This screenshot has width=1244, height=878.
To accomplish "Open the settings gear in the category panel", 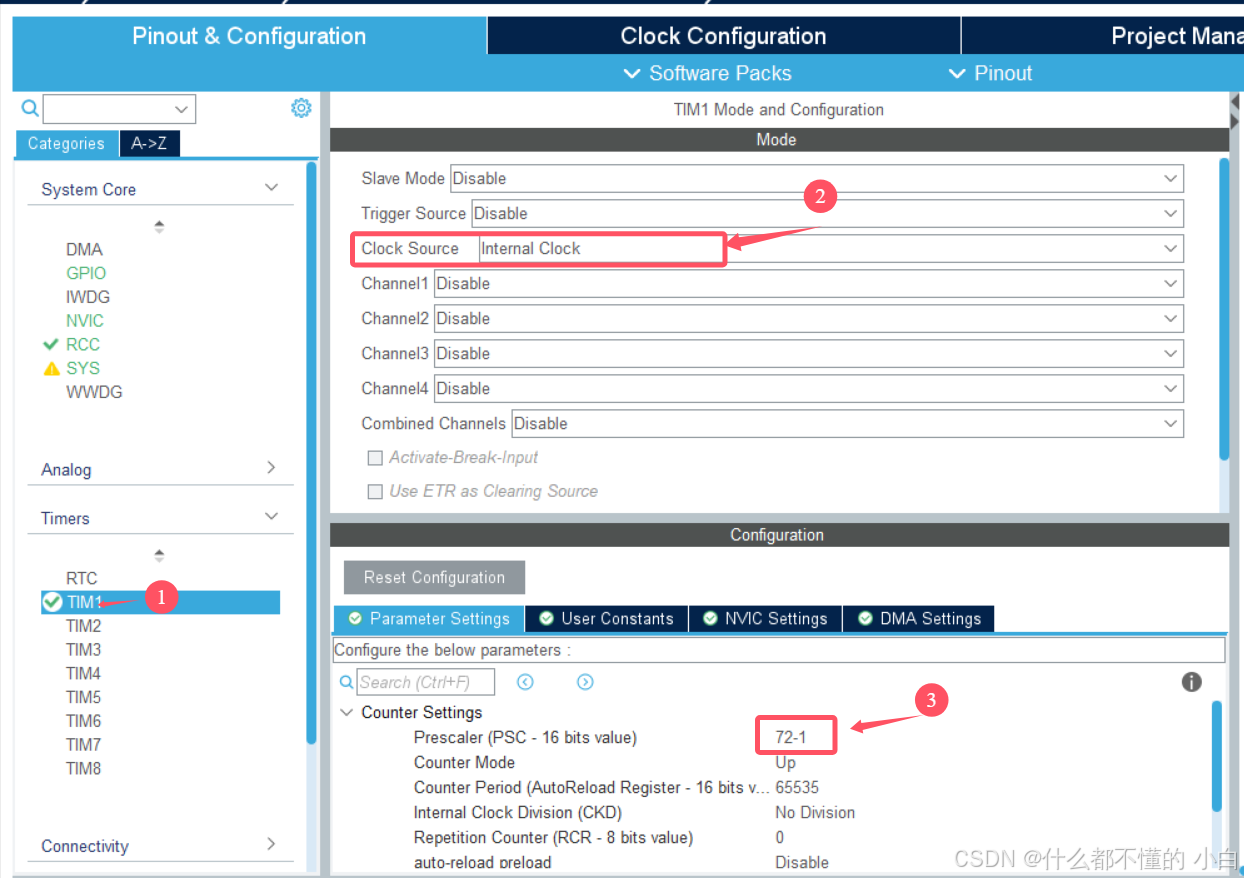I will click(x=301, y=108).
